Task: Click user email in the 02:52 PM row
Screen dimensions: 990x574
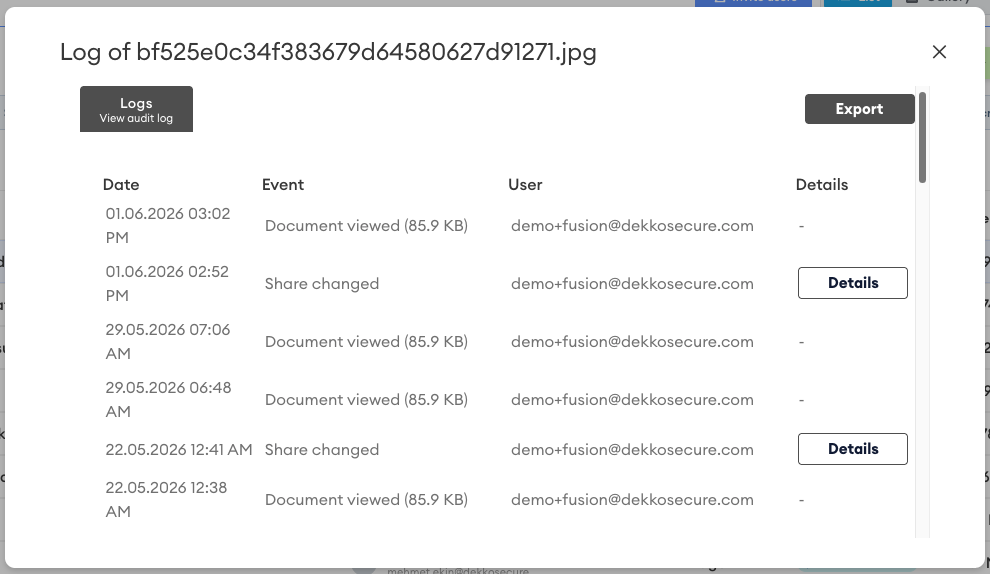Action: [x=632, y=284]
